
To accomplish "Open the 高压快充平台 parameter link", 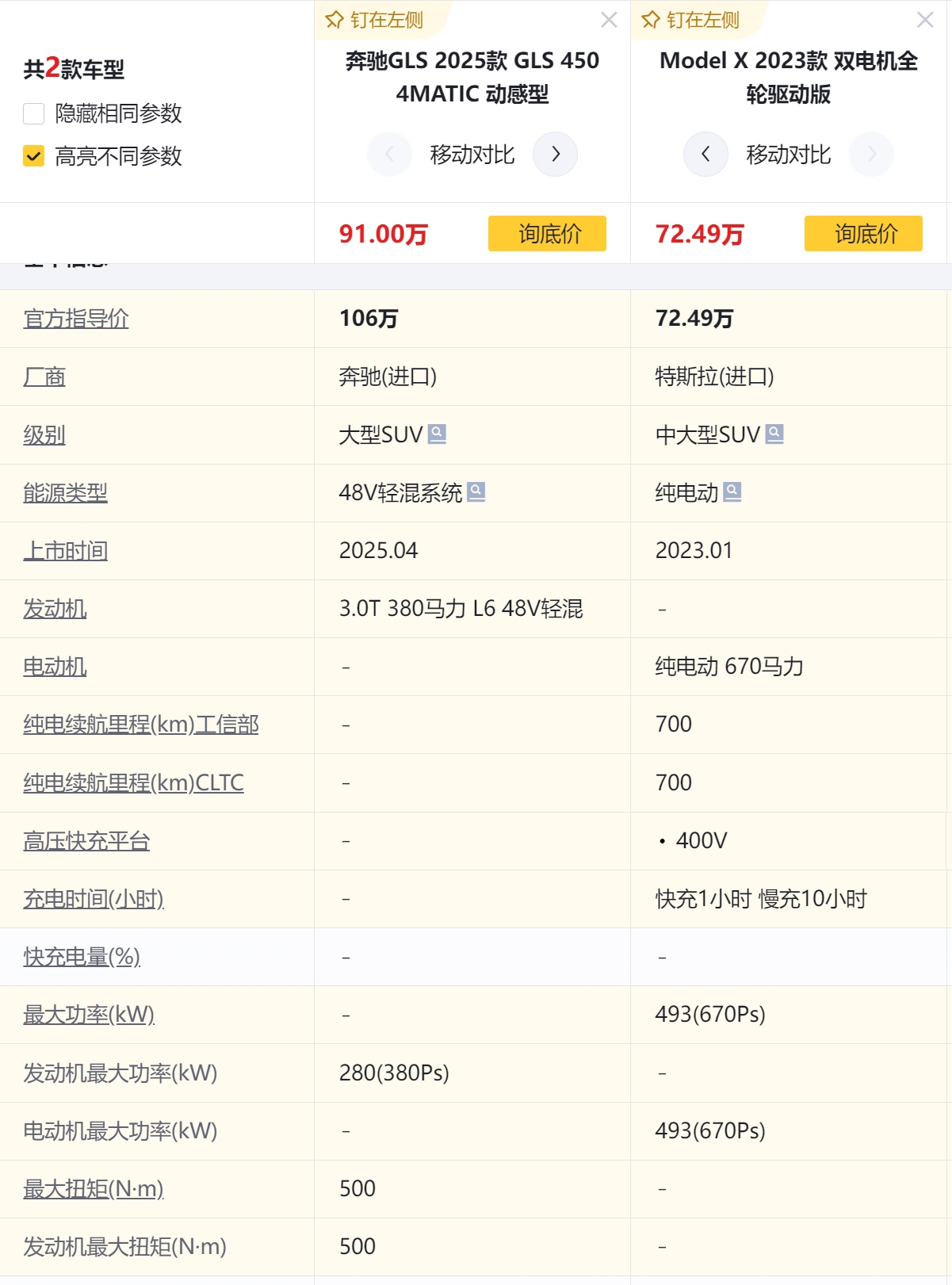I will click(x=86, y=841).
